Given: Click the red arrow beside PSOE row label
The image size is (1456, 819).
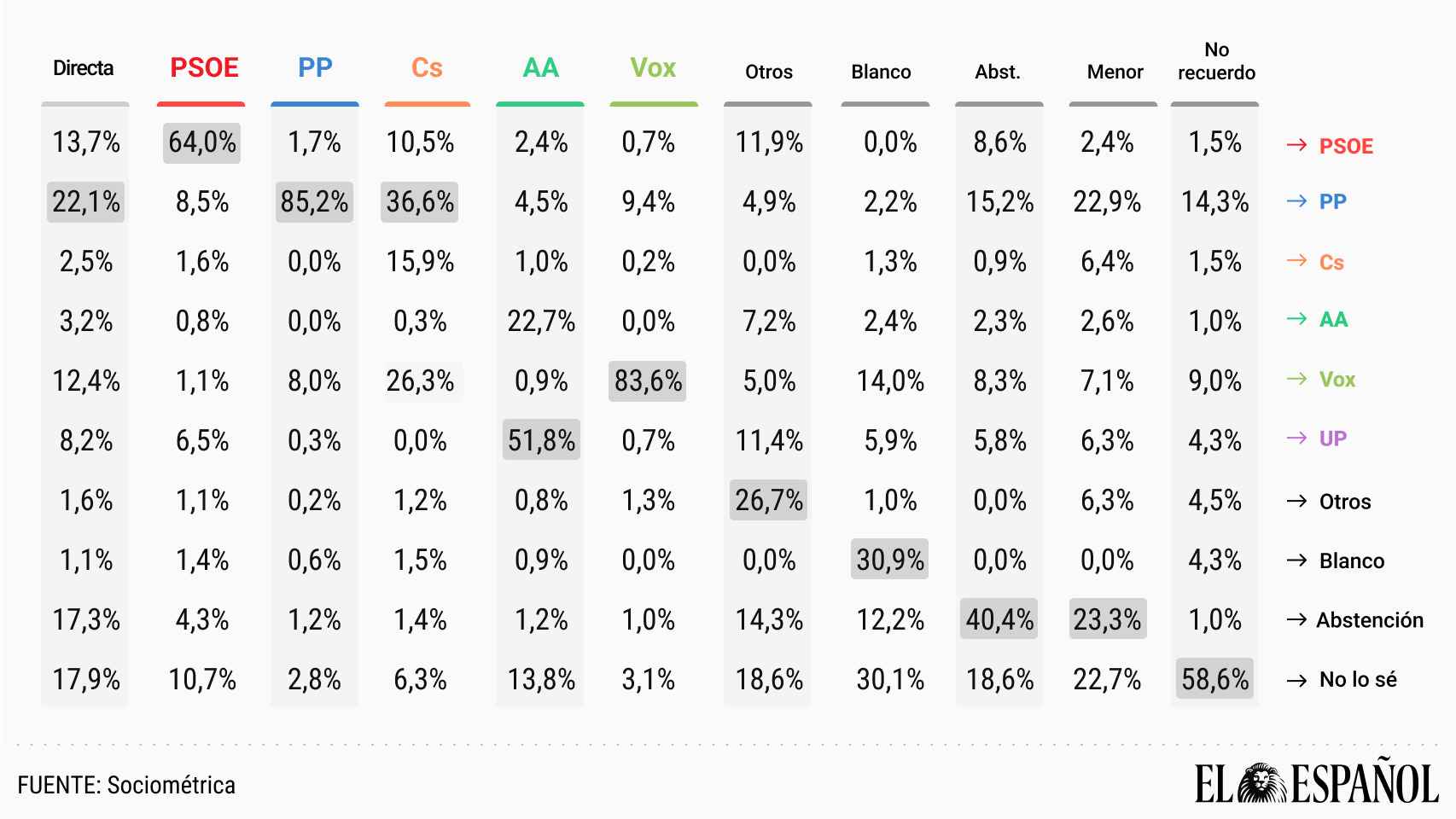Looking at the screenshot, I should coord(1296,145).
